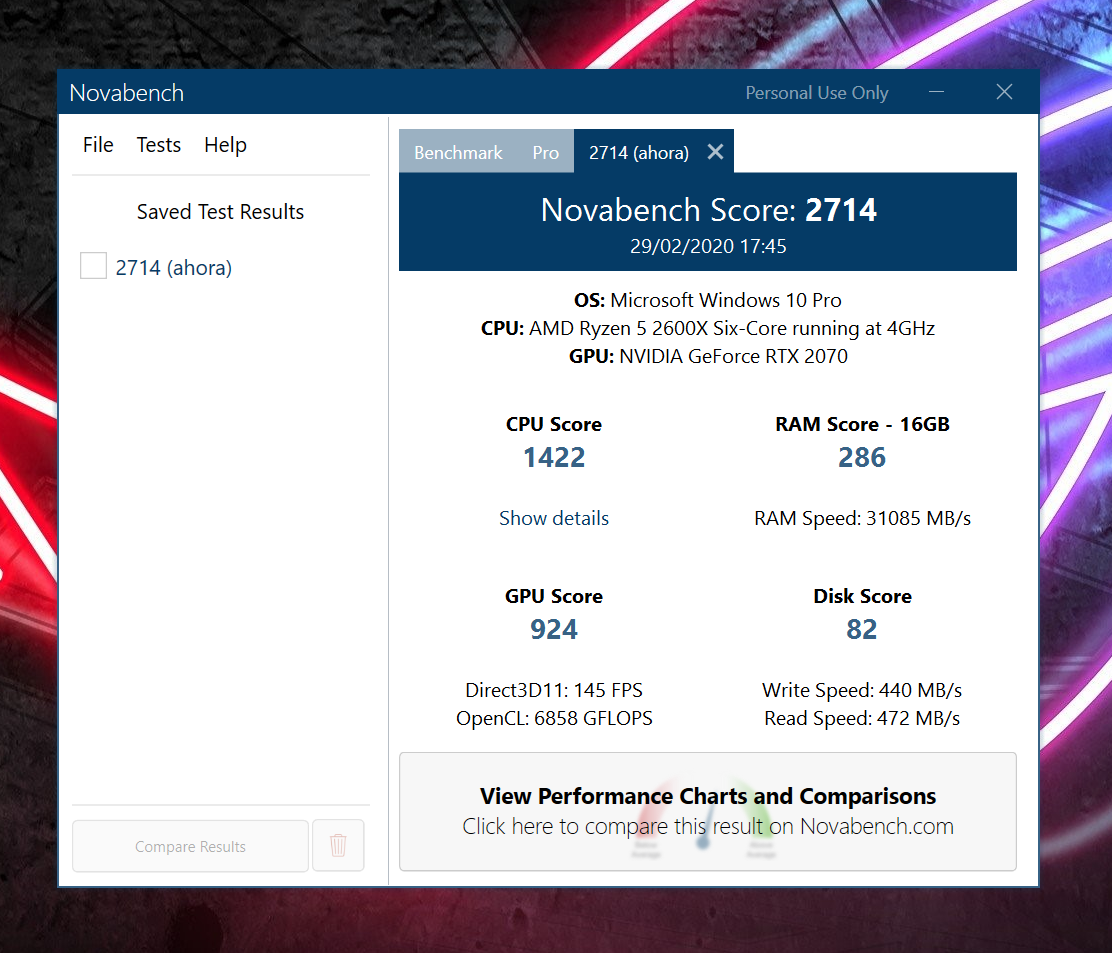Click the RAM Score - 16GB label

[862, 424]
